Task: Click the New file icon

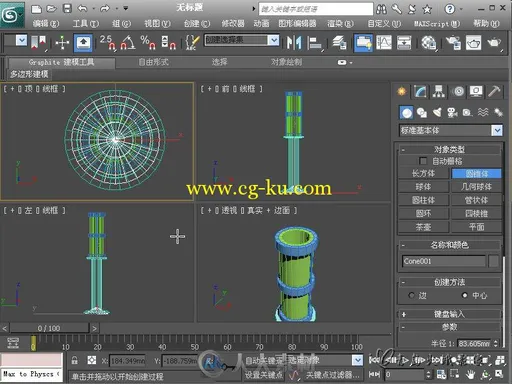Action: (x=36, y=9)
